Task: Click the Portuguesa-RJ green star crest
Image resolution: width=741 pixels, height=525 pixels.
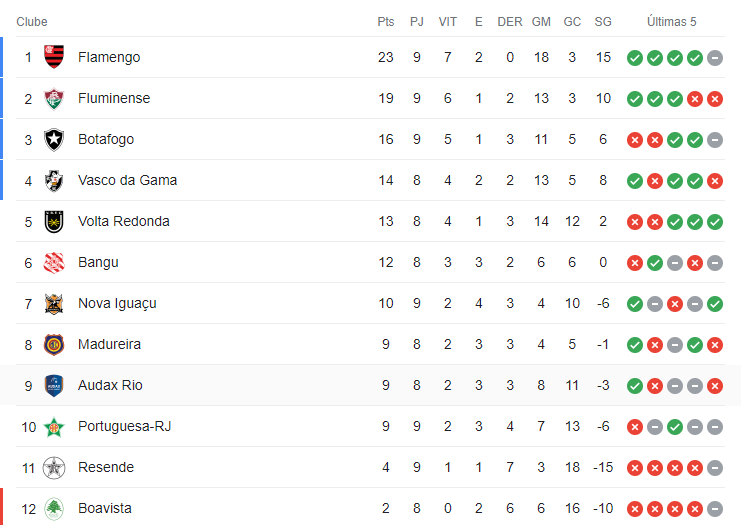Action: 54,427
